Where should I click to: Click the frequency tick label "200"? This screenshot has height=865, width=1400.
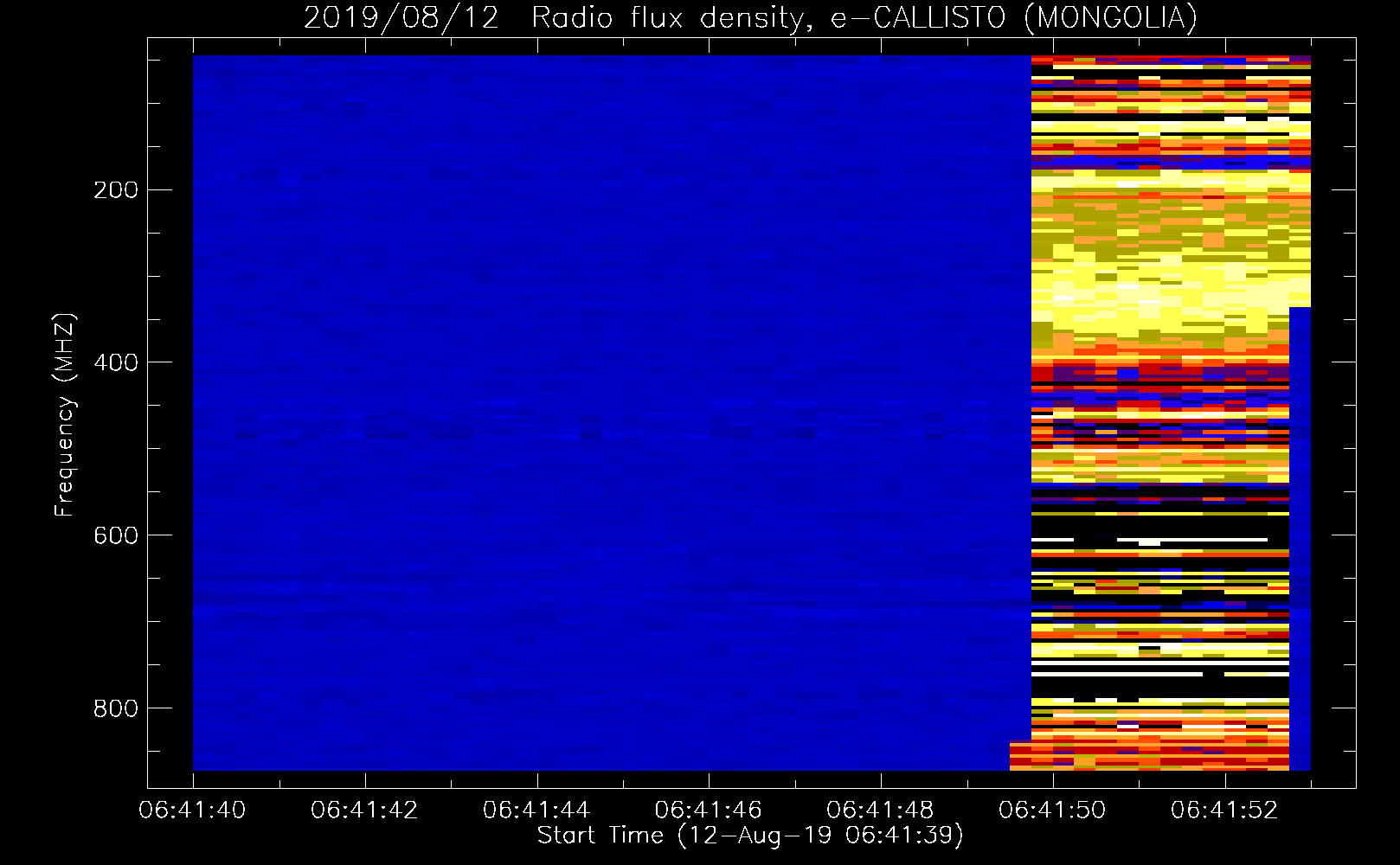tap(116, 189)
